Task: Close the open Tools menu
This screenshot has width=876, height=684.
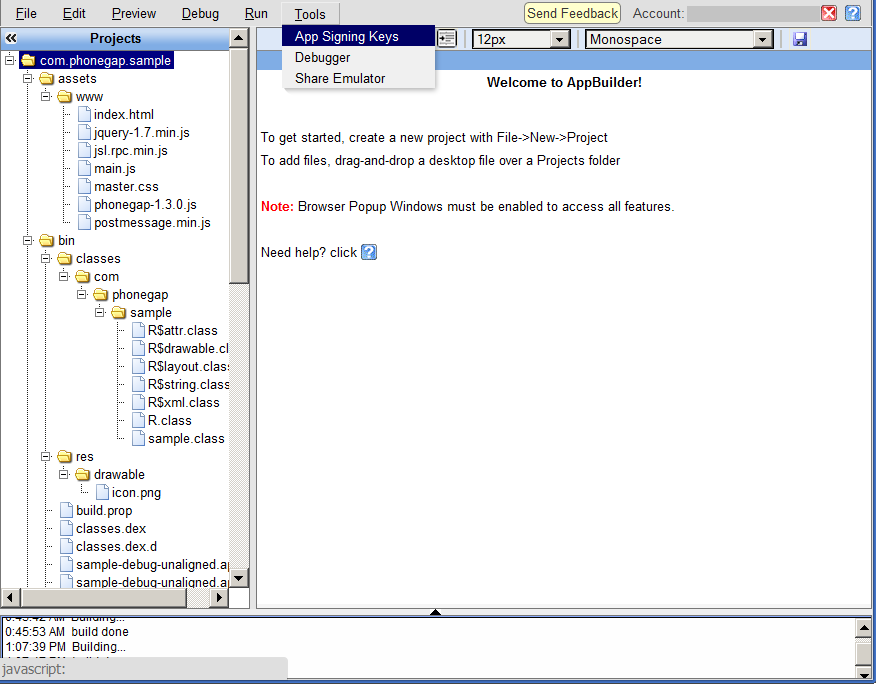Action: click(310, 14)
